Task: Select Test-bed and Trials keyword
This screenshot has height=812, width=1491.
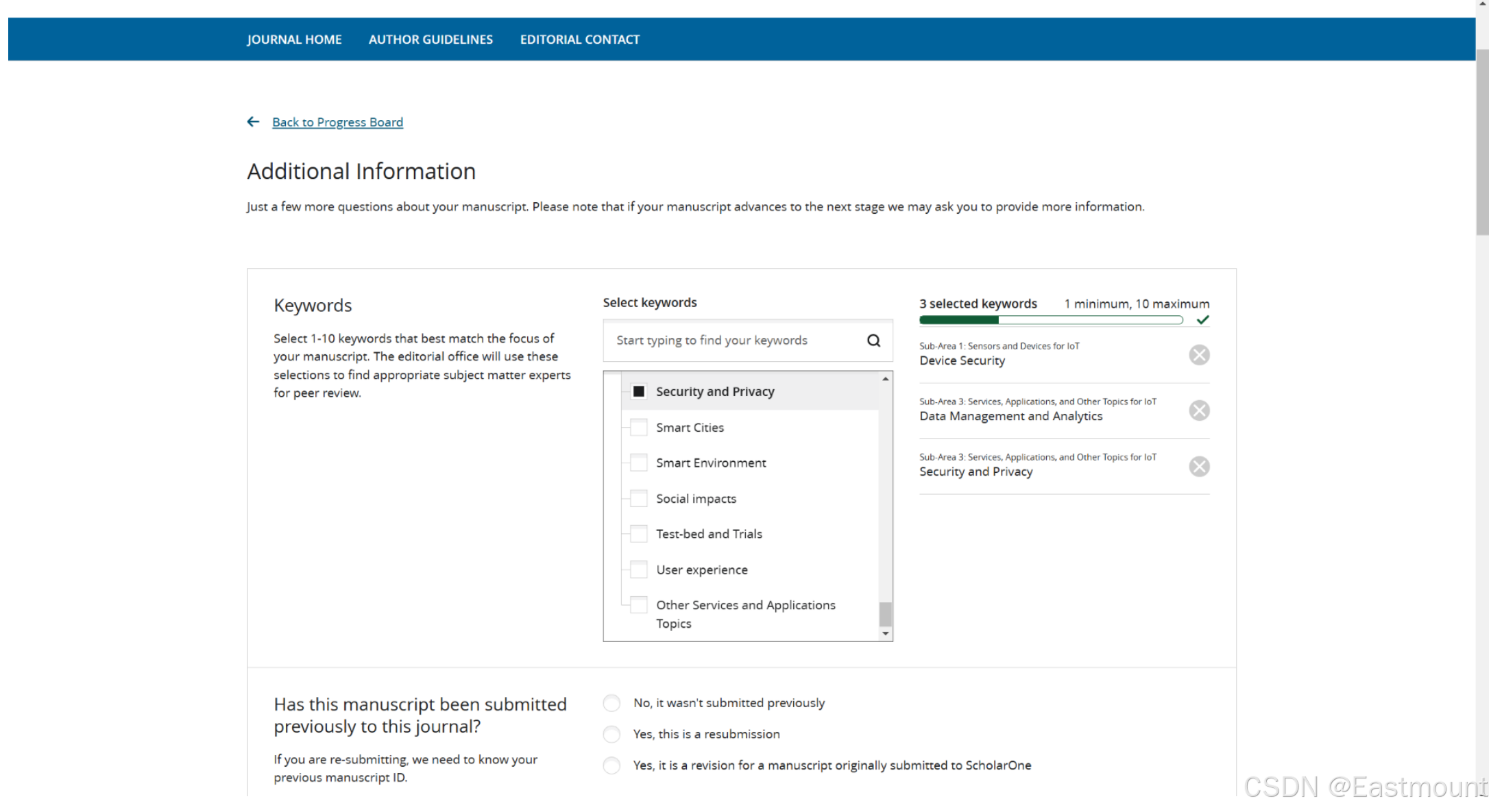Action: [x=638, y=534]
